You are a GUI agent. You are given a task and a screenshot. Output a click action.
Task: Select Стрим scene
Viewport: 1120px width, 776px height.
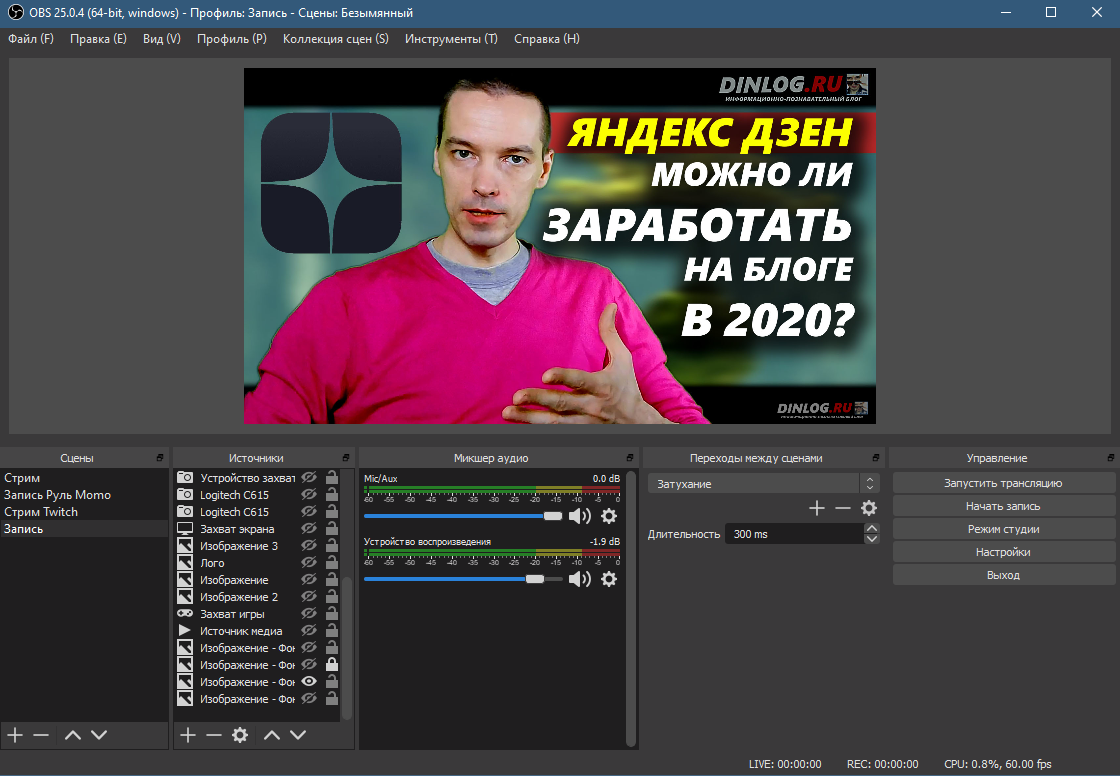click(x=84, y=477)
